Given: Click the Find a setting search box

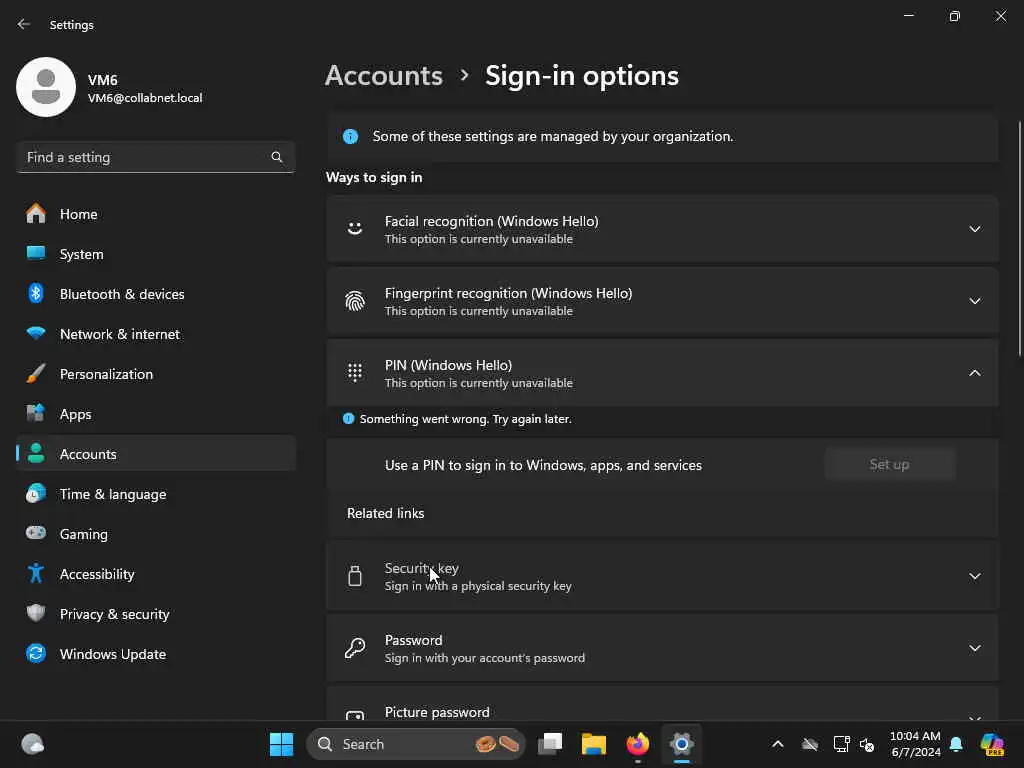Looking at the screenshot, I should [155, 157].
